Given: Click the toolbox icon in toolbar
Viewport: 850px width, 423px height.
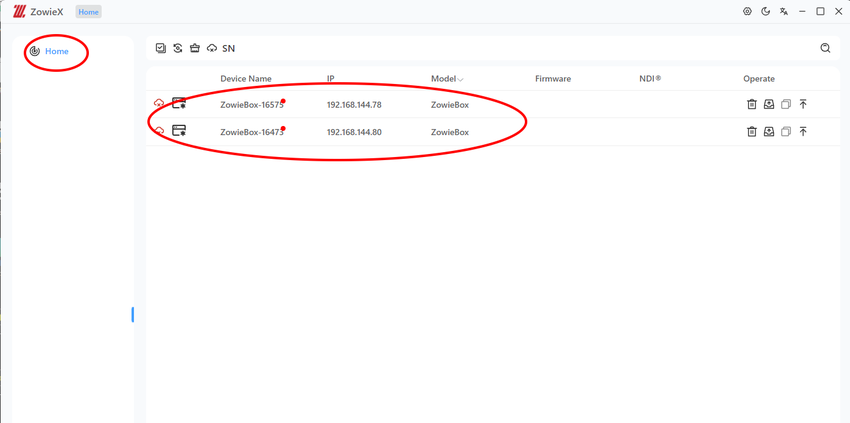Looking at the screenshot, I should pos(195,48).
